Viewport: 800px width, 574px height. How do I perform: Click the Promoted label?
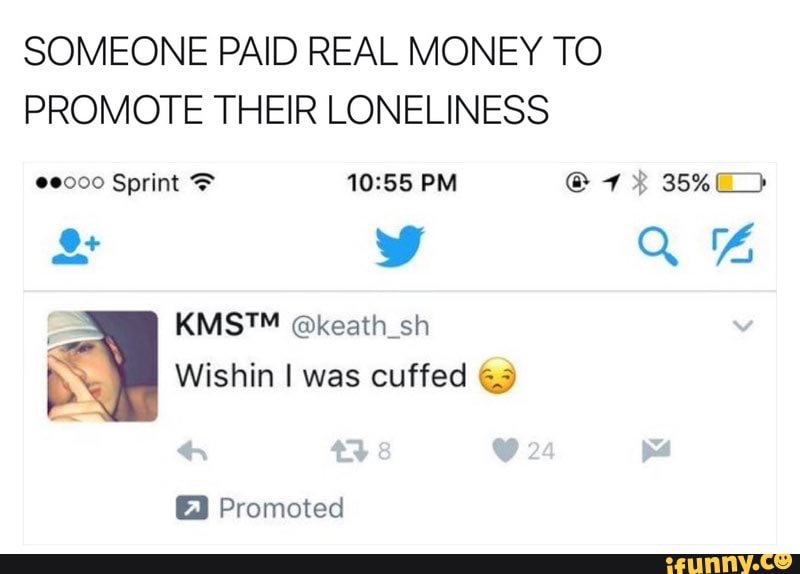pyautogui.click(x=282, y=508)
